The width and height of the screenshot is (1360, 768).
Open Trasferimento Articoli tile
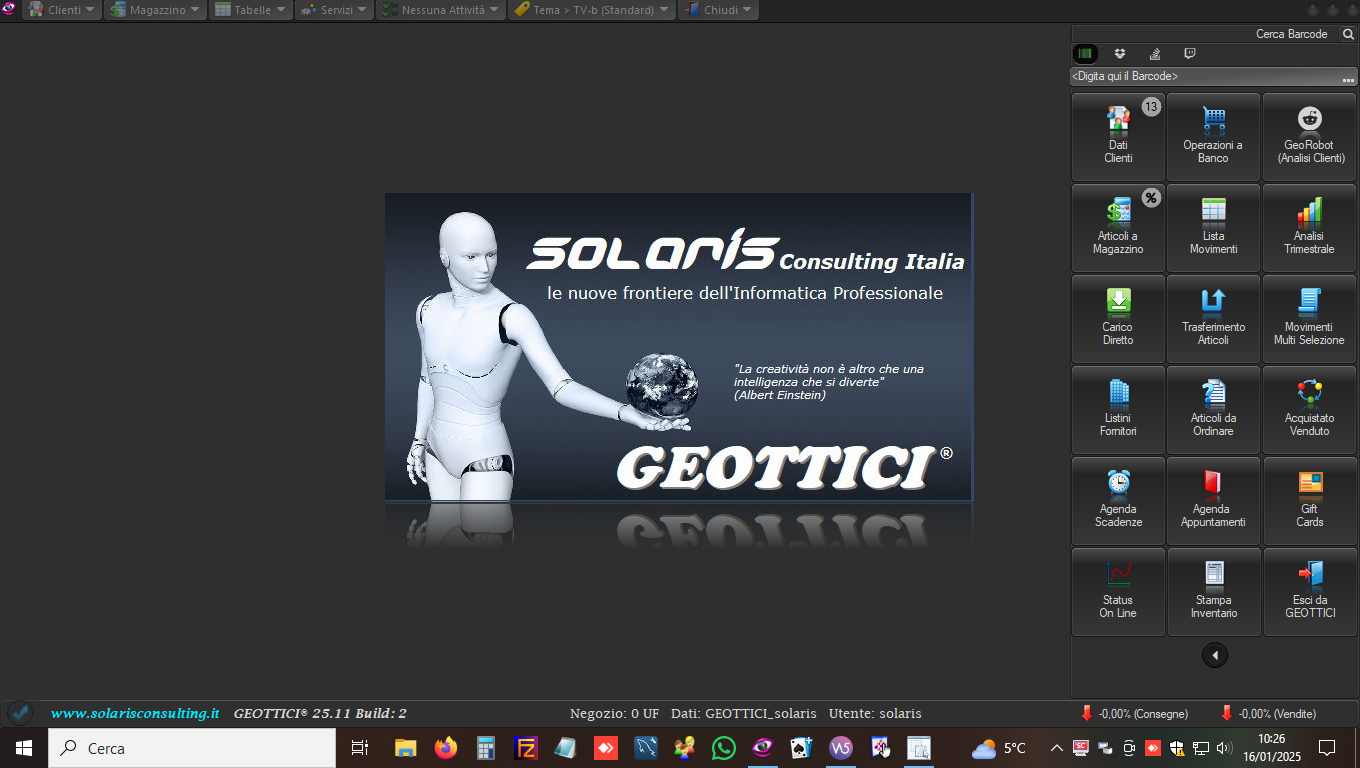click(1213, 319)
